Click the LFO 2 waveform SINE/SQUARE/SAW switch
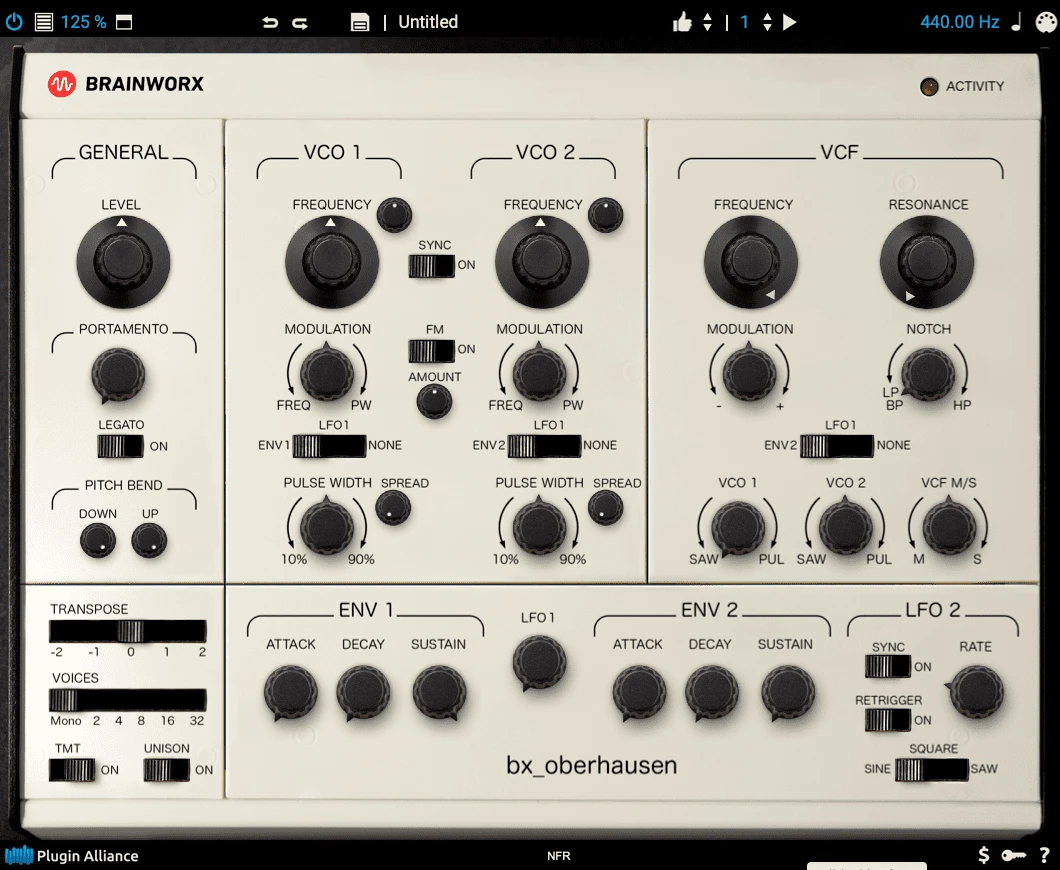The width and height of the screenshot is (1060, 870). pyautogui.click(x=932, y=770)
